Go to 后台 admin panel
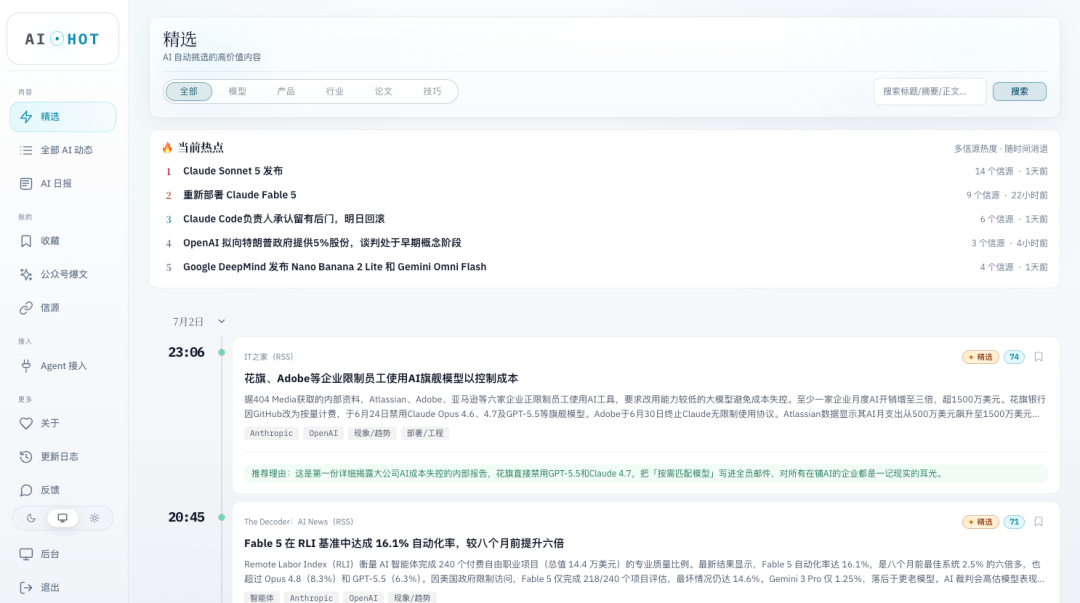The height and width of the screenshot is (603, 1080). [63, 554]
